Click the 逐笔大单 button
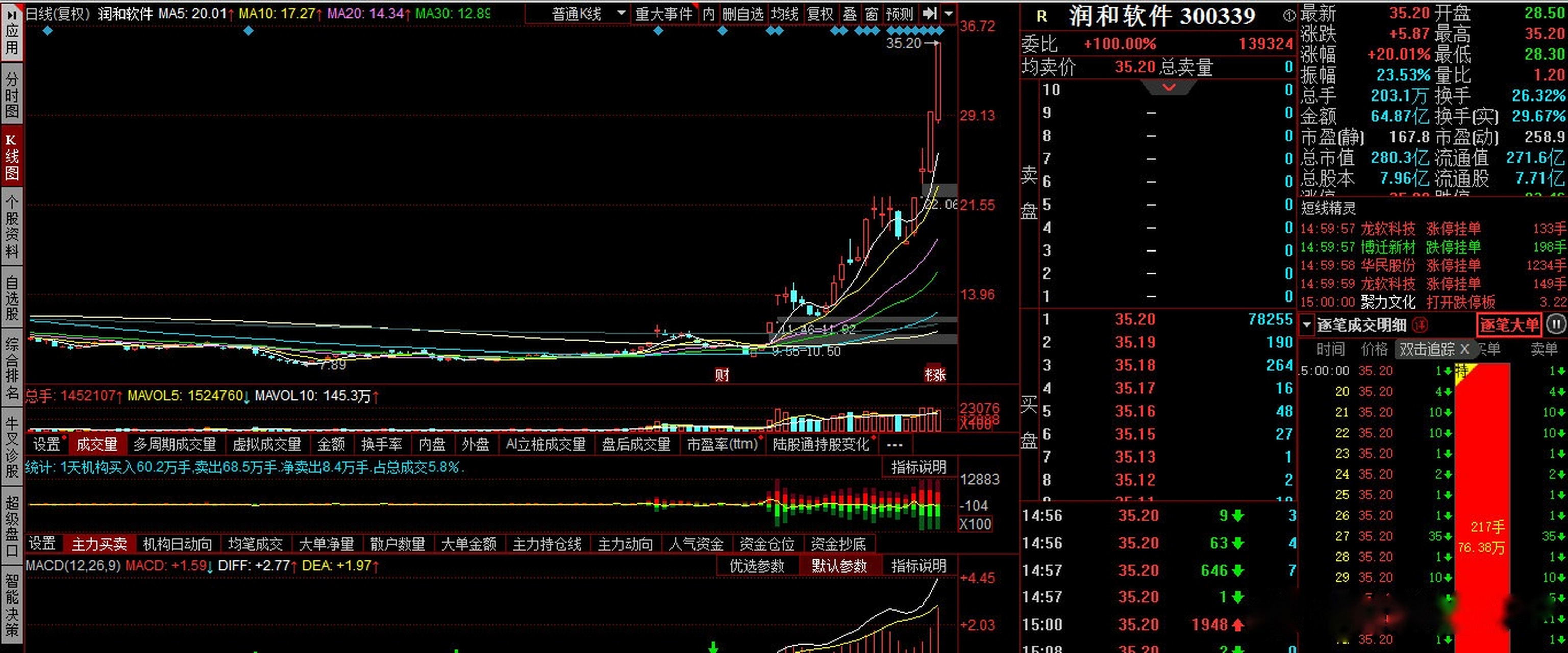The width and height of the screenshot is (1568, 653). [1509, 324]
